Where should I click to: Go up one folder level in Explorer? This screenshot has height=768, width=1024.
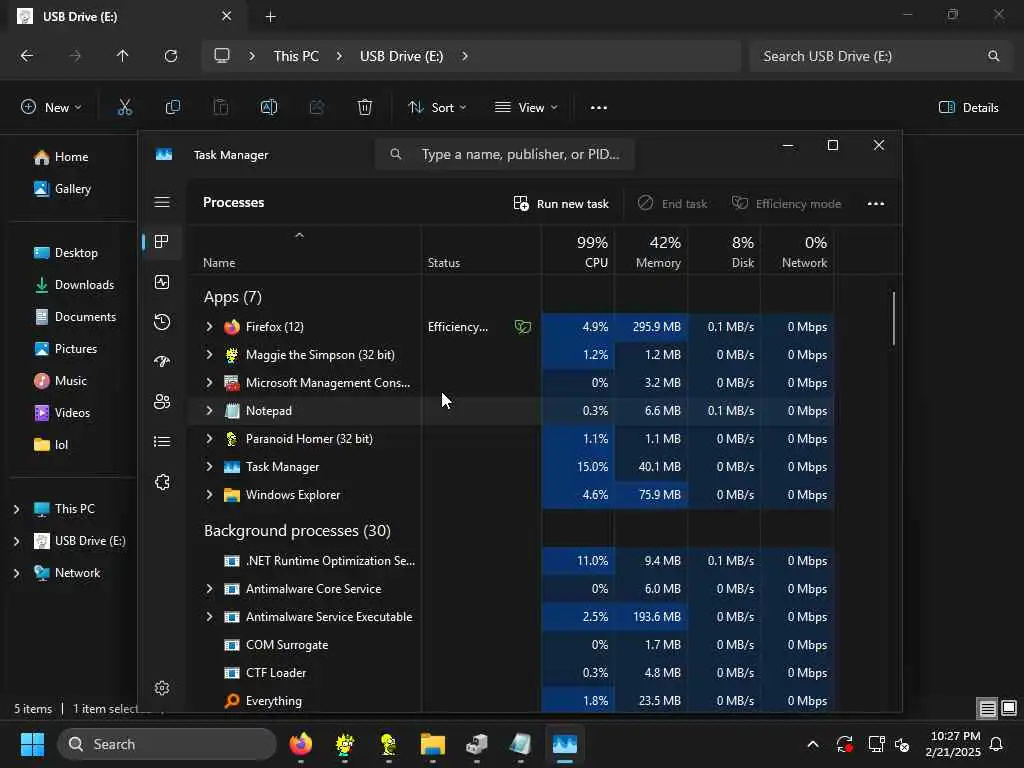[x=123, y=56]
